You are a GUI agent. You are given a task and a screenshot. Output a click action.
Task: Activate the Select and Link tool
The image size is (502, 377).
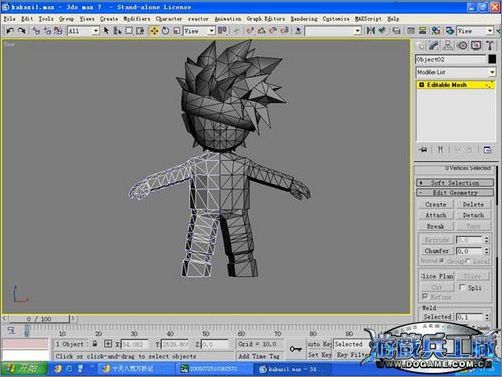[36, 31]
